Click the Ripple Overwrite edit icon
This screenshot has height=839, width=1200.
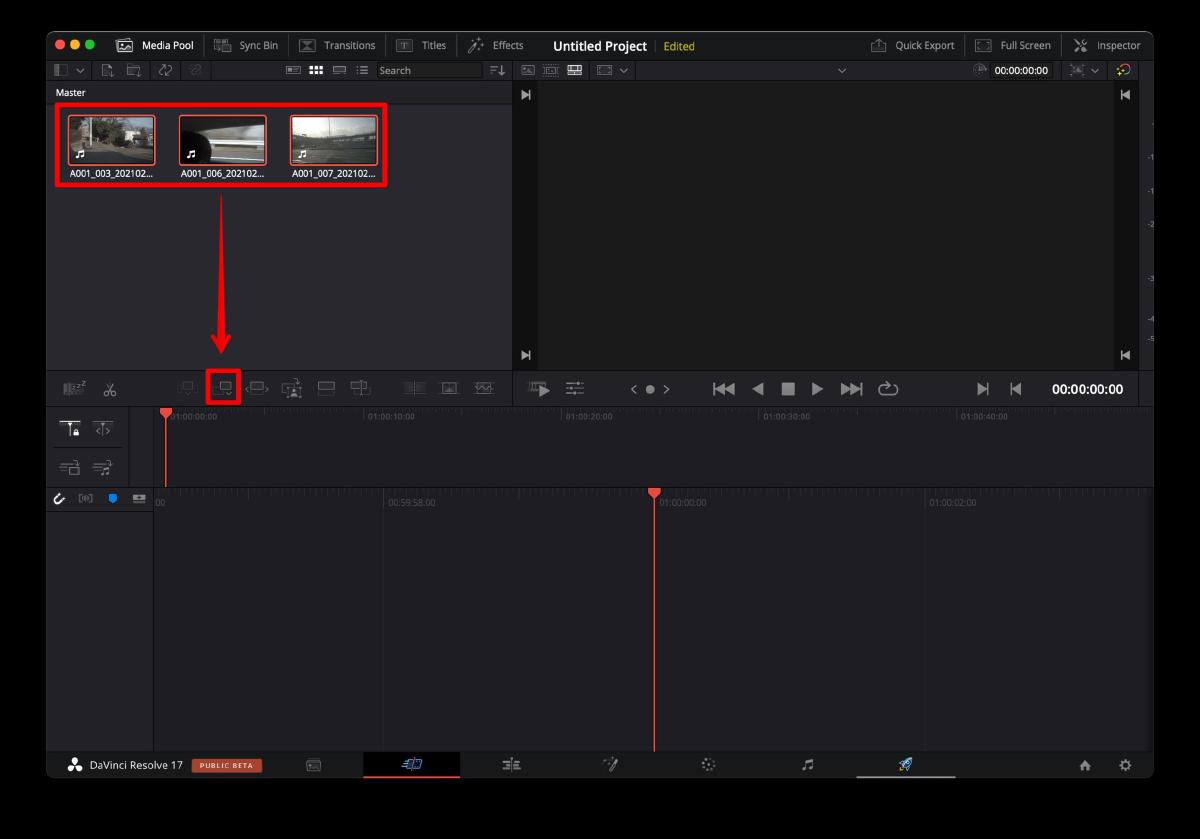(257, 388)
